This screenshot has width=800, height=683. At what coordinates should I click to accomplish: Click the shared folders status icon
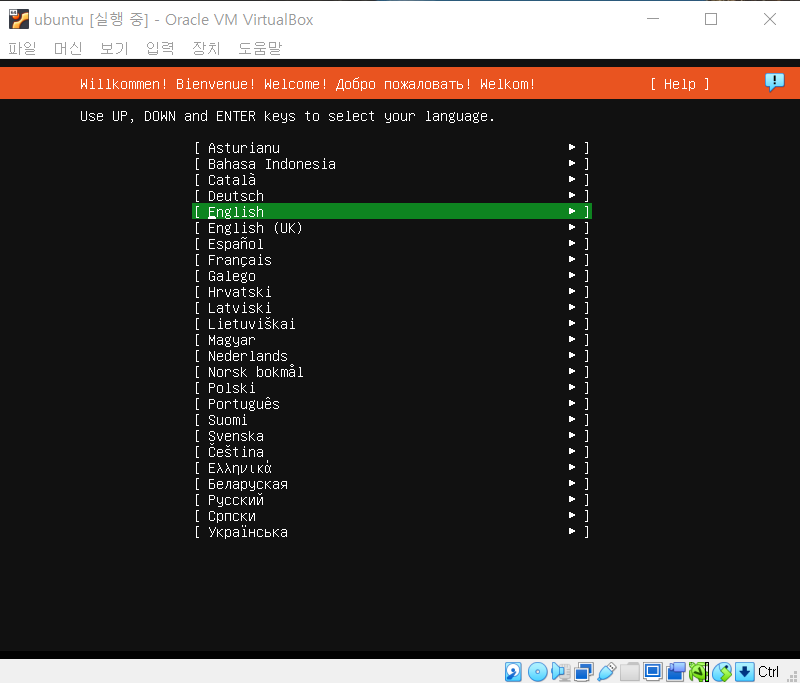(x=630, y=671)
